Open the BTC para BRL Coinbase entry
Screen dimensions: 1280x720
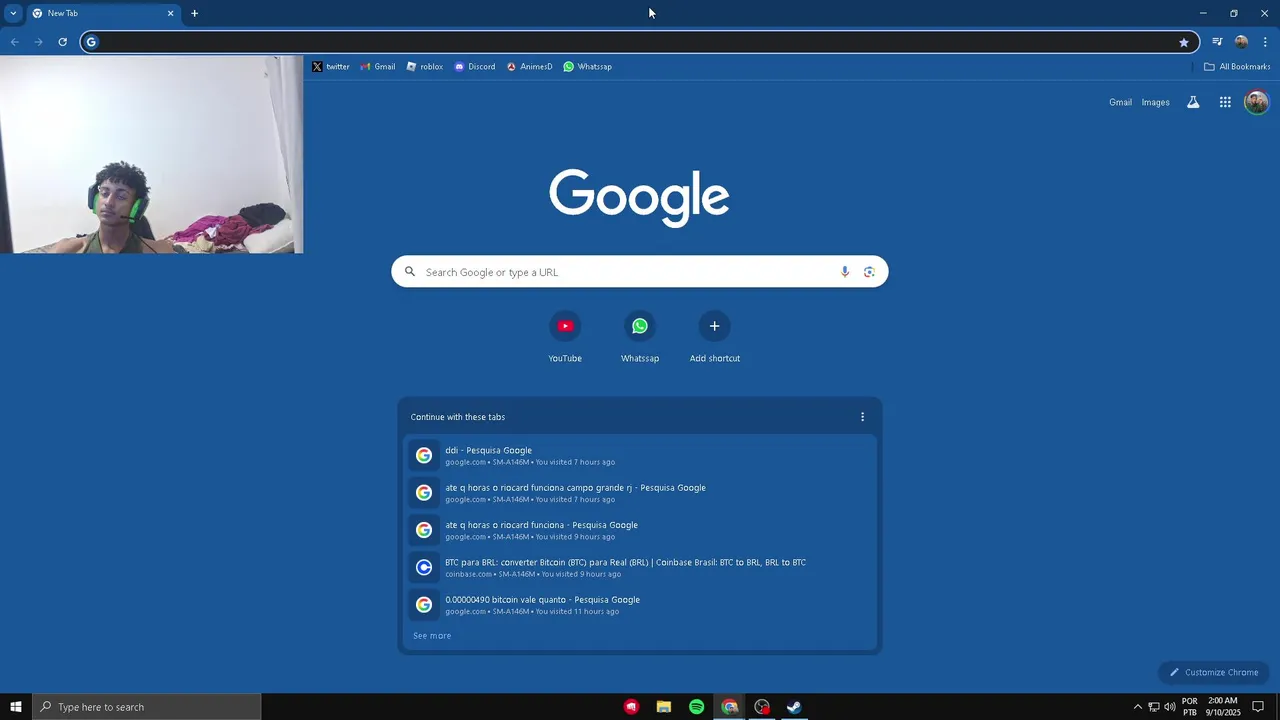(640, 568)
